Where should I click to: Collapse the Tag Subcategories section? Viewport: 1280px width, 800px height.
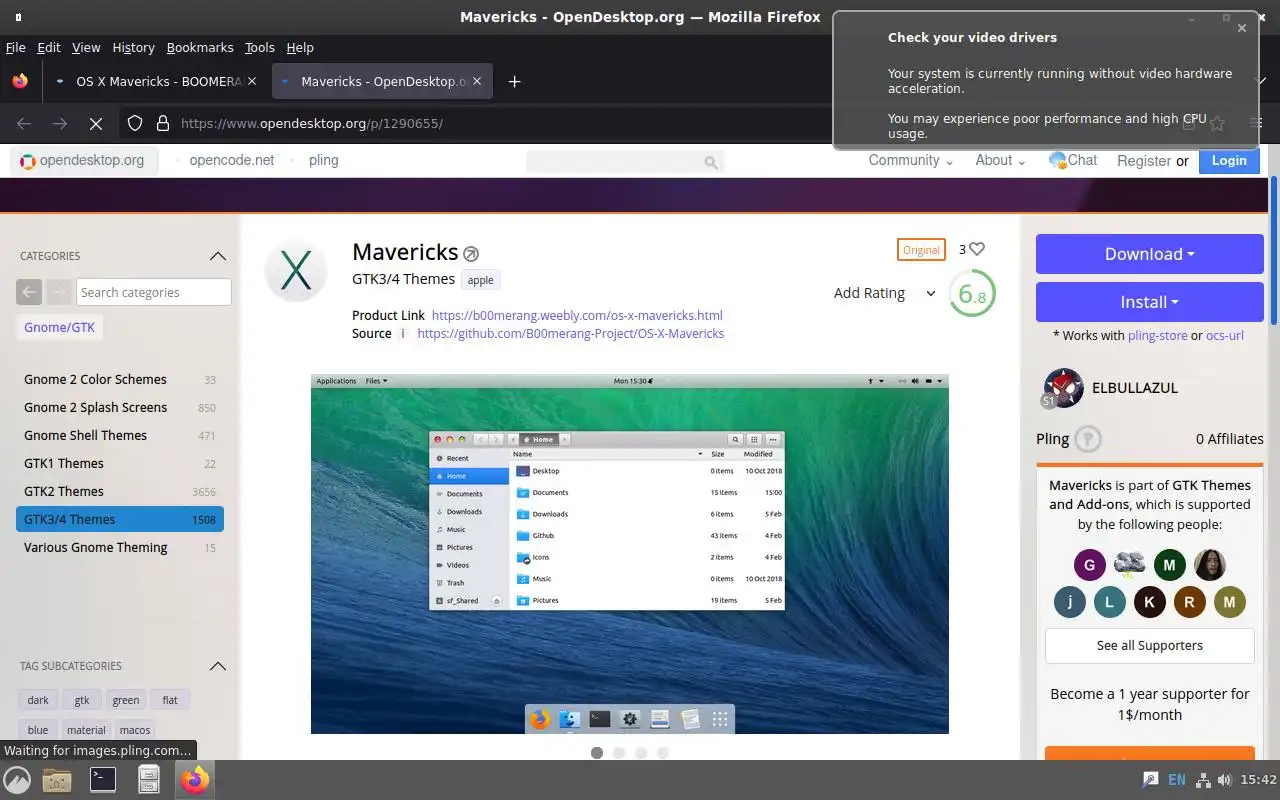click(218, 666)
